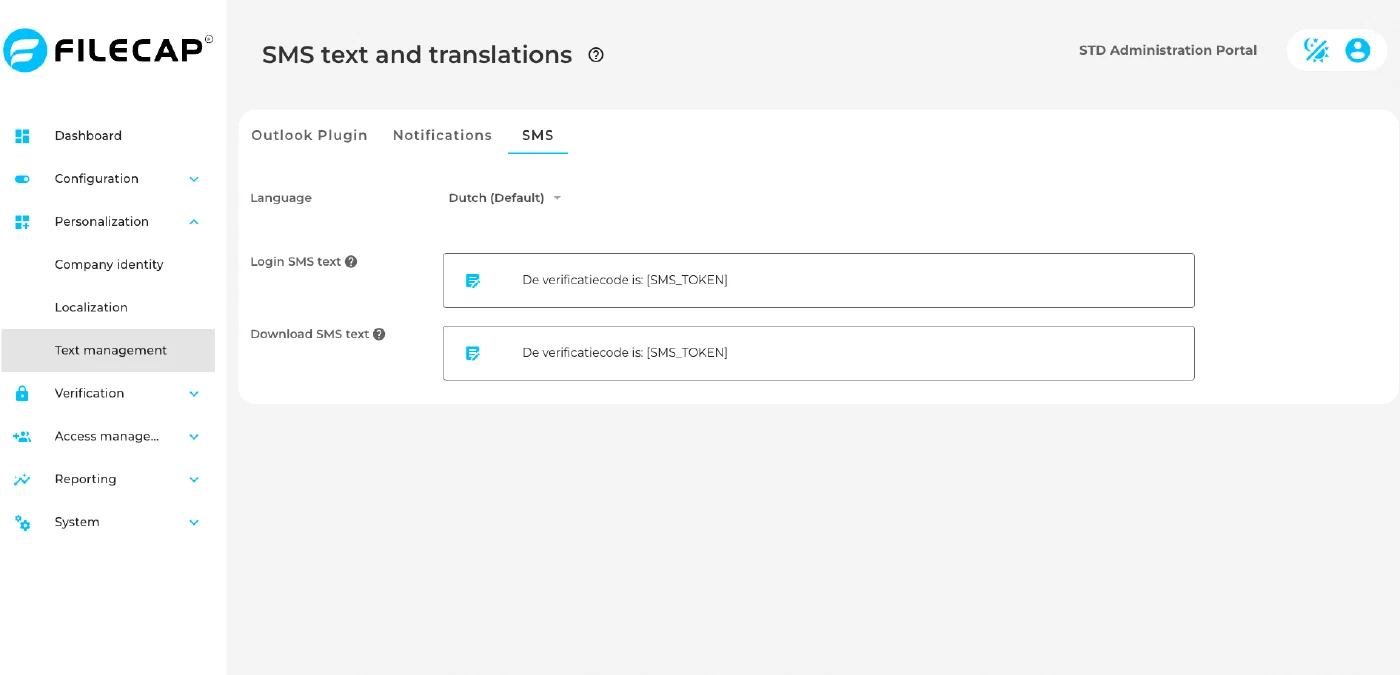Switch to the Notifications tab
1400x675 pixels.
click(442, 135)
